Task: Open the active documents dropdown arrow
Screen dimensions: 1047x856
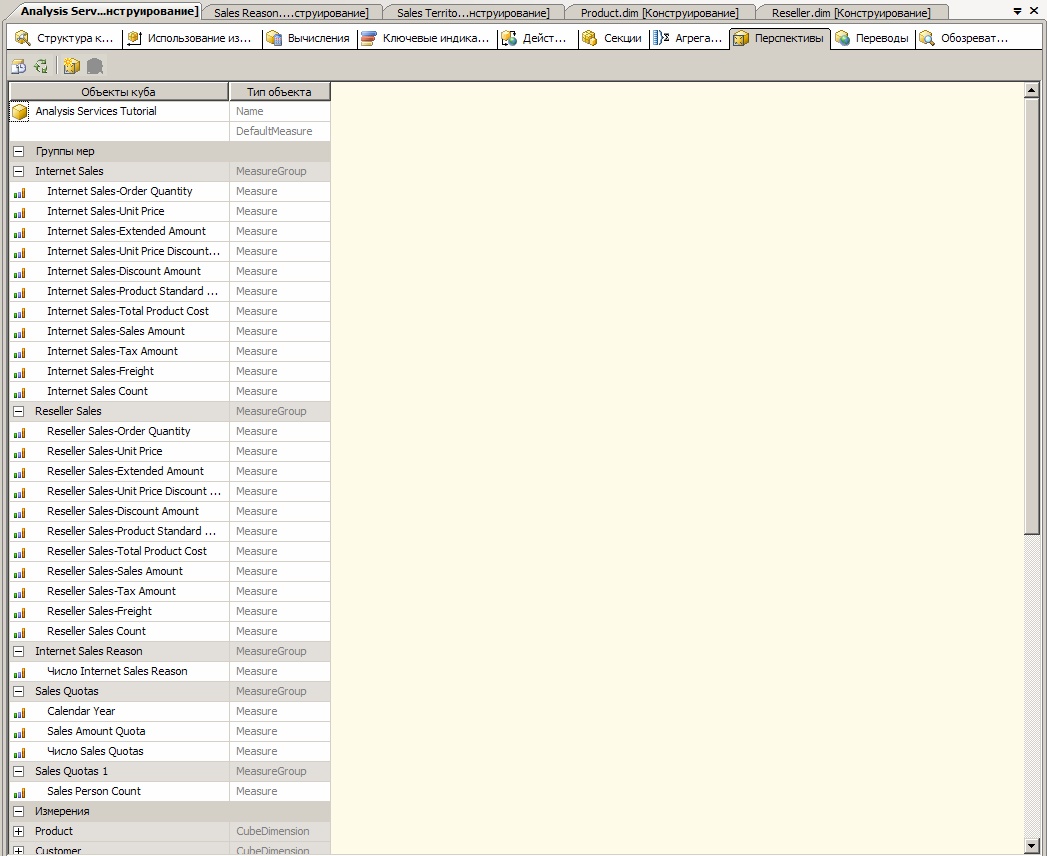Action: [1018, 11]
